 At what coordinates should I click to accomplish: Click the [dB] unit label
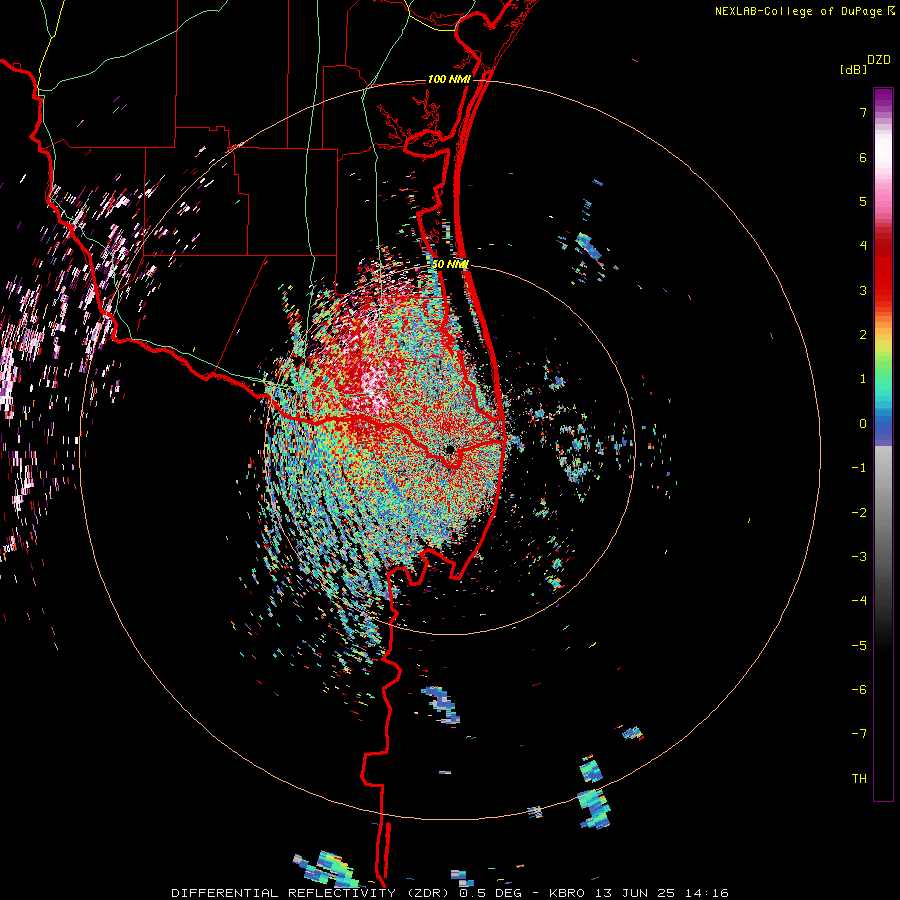tap(853, 70)
